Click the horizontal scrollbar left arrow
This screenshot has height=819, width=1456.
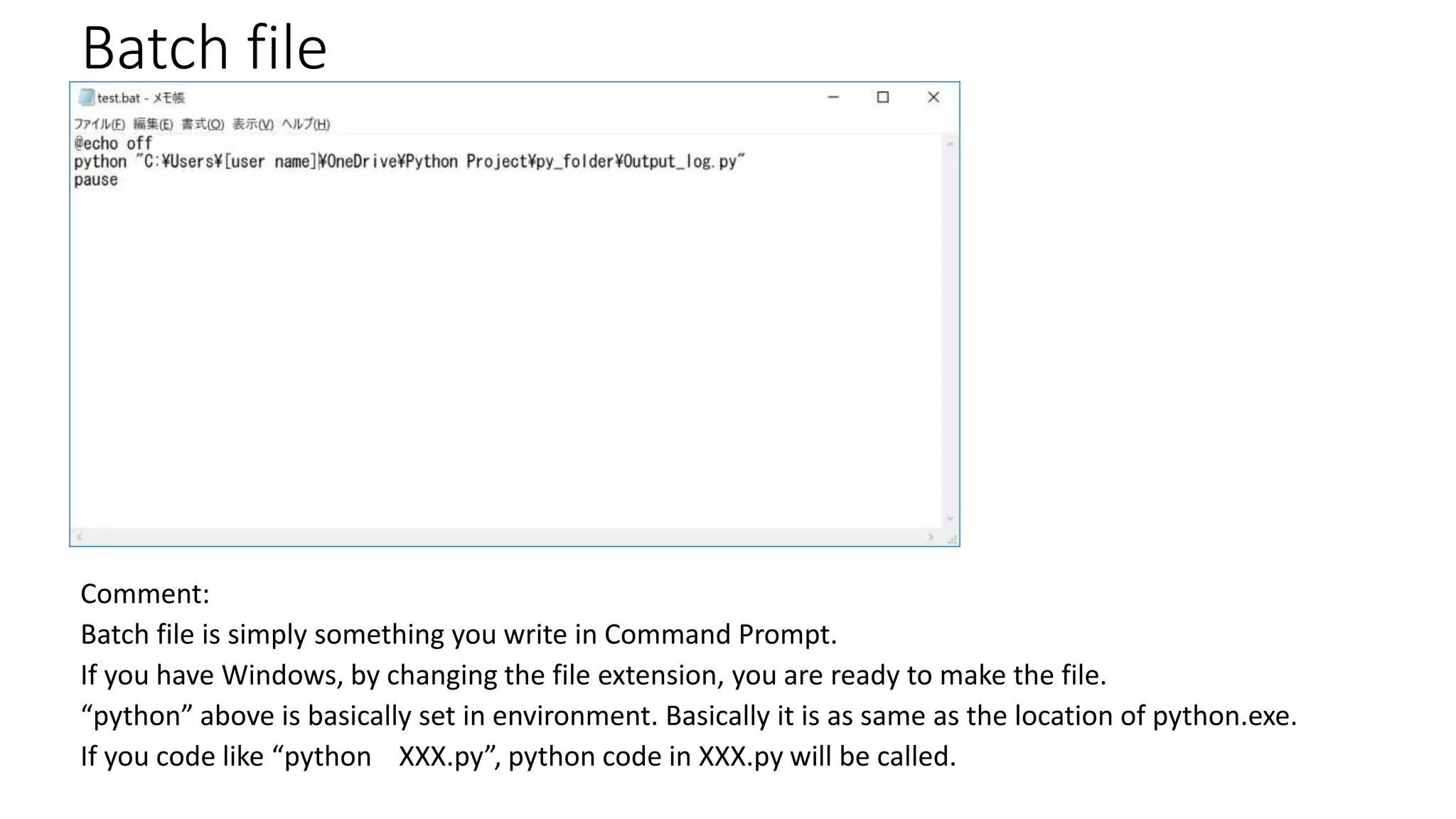(80, 537)
